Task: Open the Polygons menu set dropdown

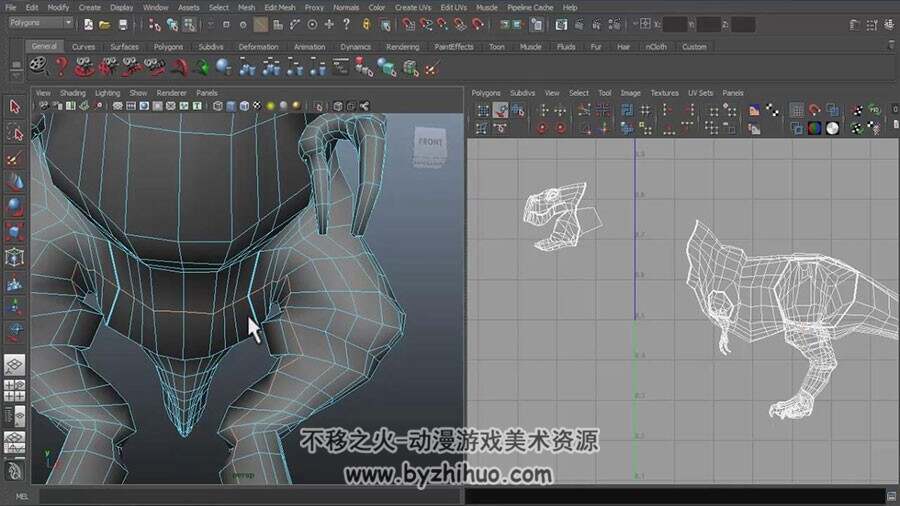Action: tap(41, 22)
